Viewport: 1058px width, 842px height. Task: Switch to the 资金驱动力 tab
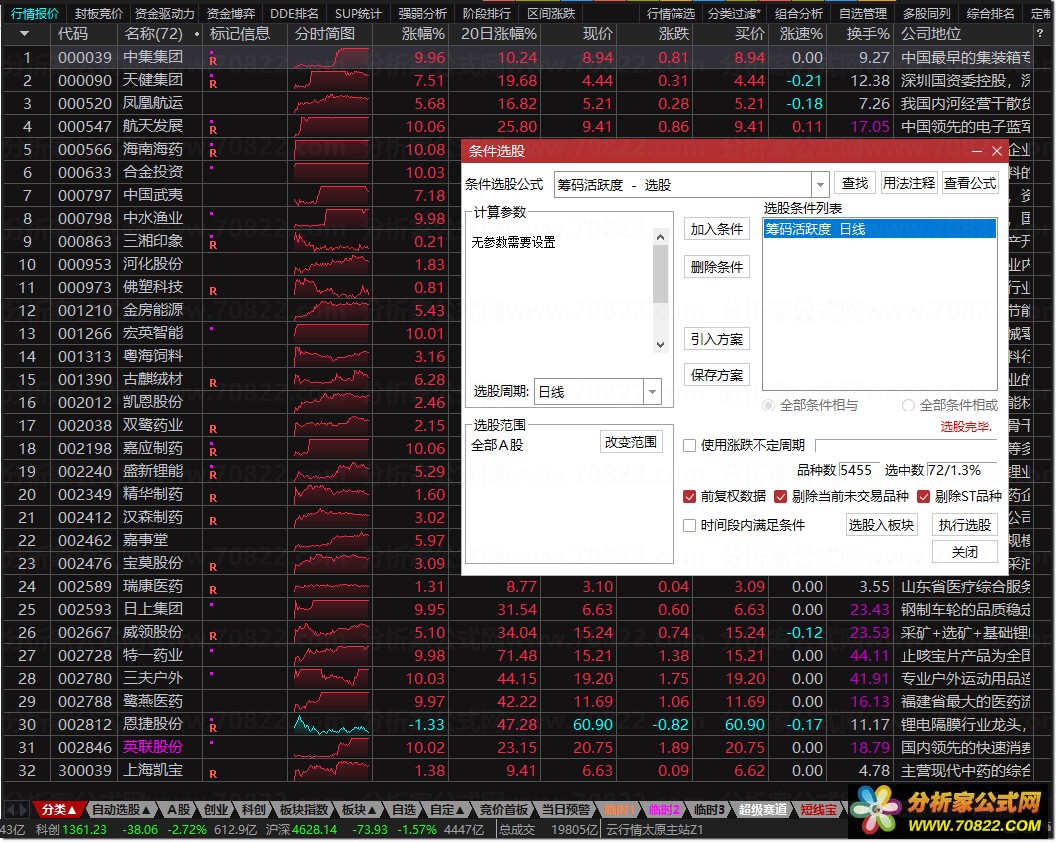[x=165, y=13]
